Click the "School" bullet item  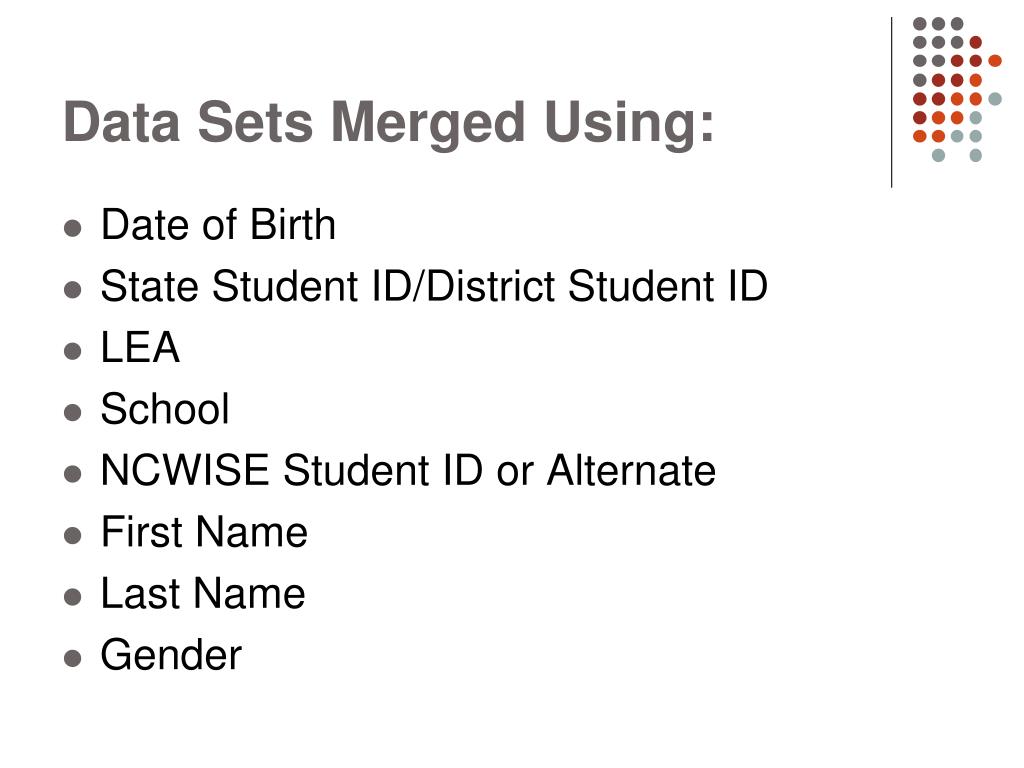pos(165,409)
